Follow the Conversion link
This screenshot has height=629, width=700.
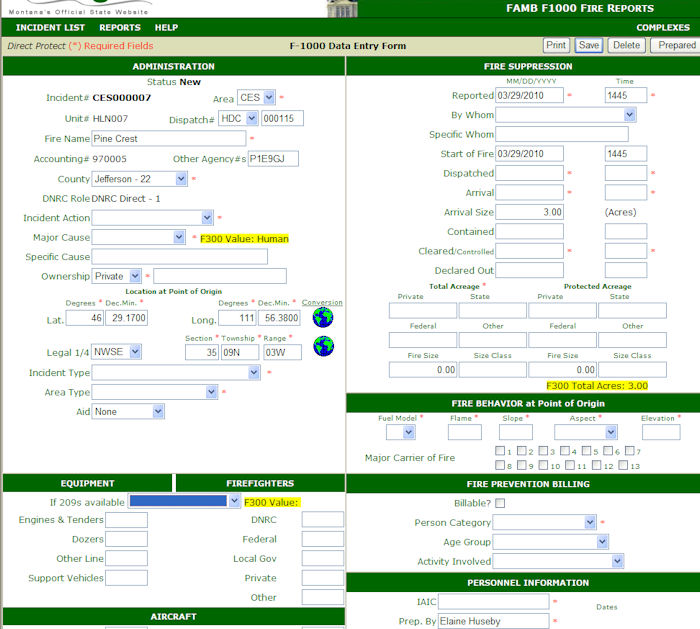tap(322, 302)
